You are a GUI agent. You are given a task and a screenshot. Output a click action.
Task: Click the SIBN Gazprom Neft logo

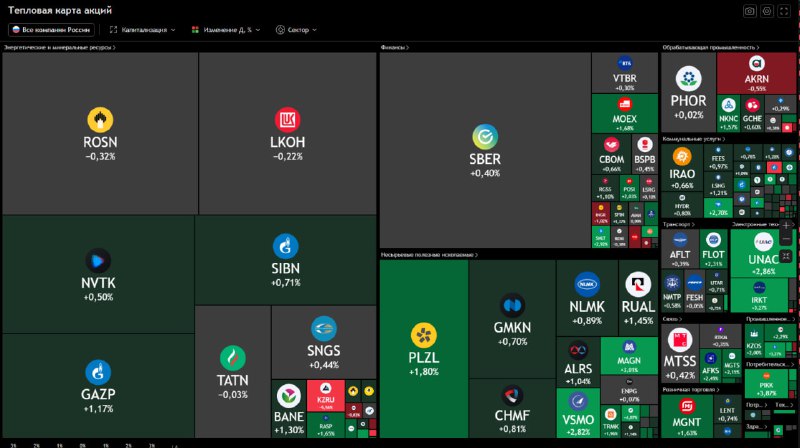coord(286,246)
